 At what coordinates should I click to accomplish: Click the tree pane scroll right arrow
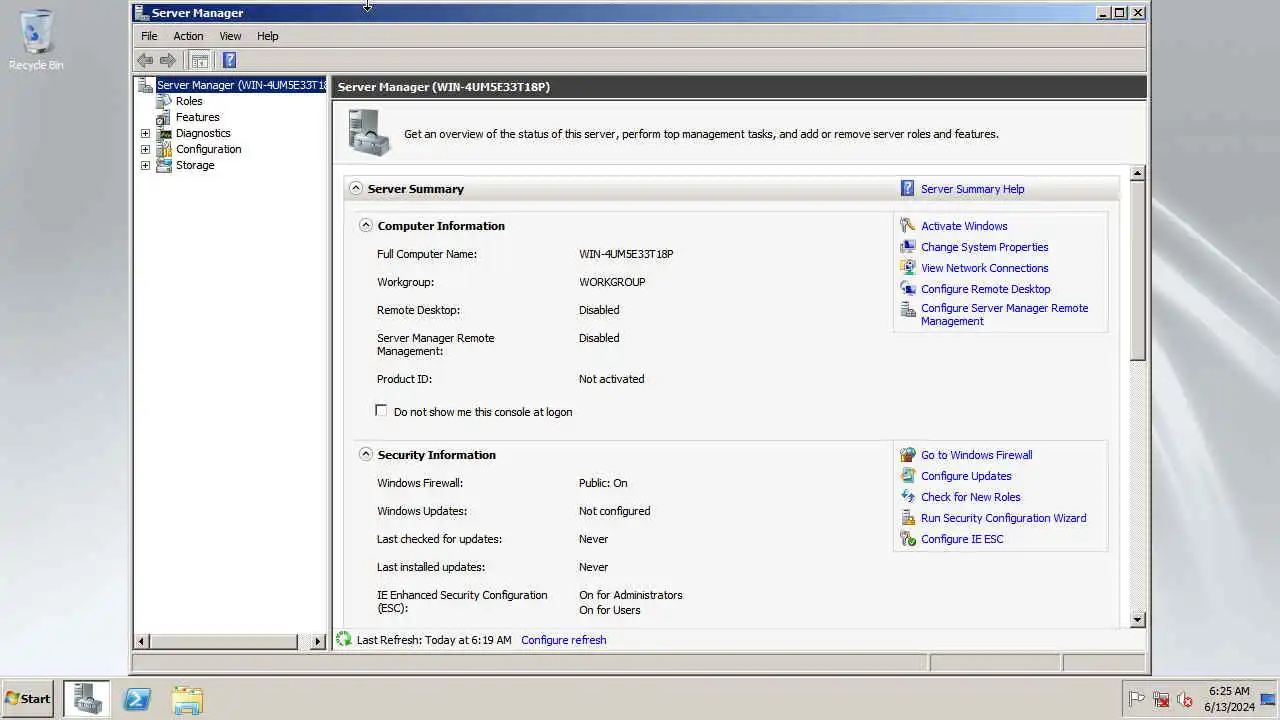coord(318,641)
